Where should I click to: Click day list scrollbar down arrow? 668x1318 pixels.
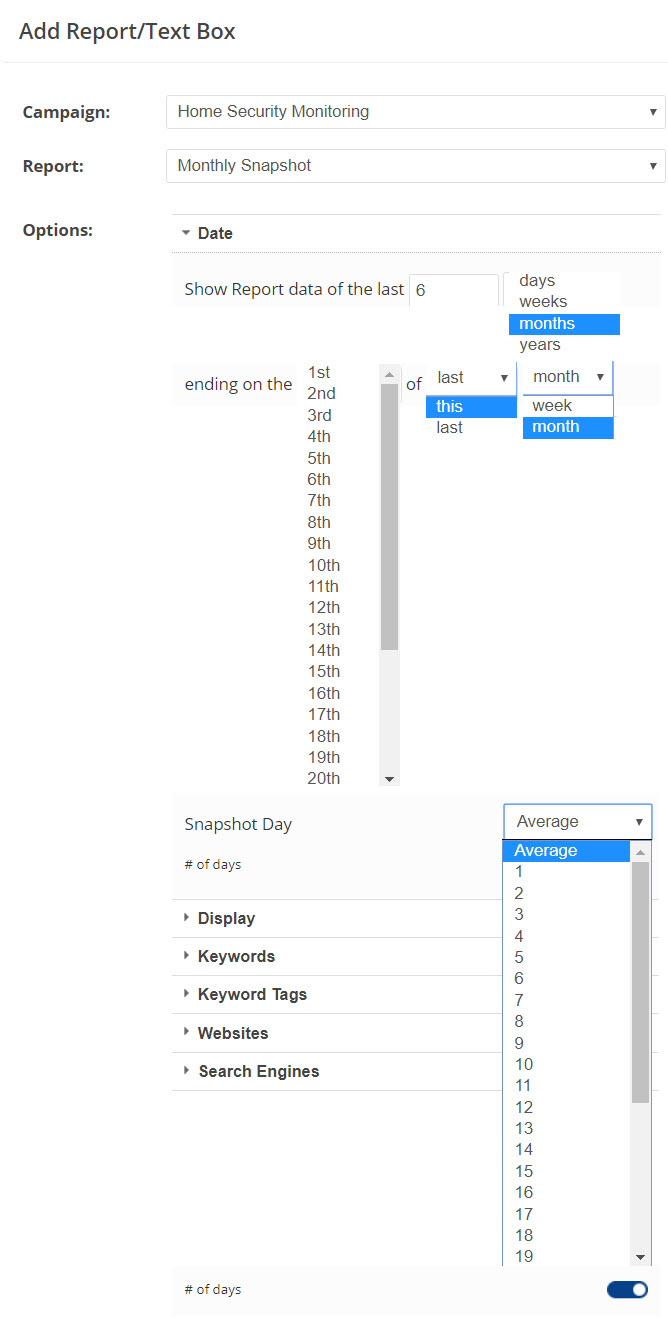point(390,779)
